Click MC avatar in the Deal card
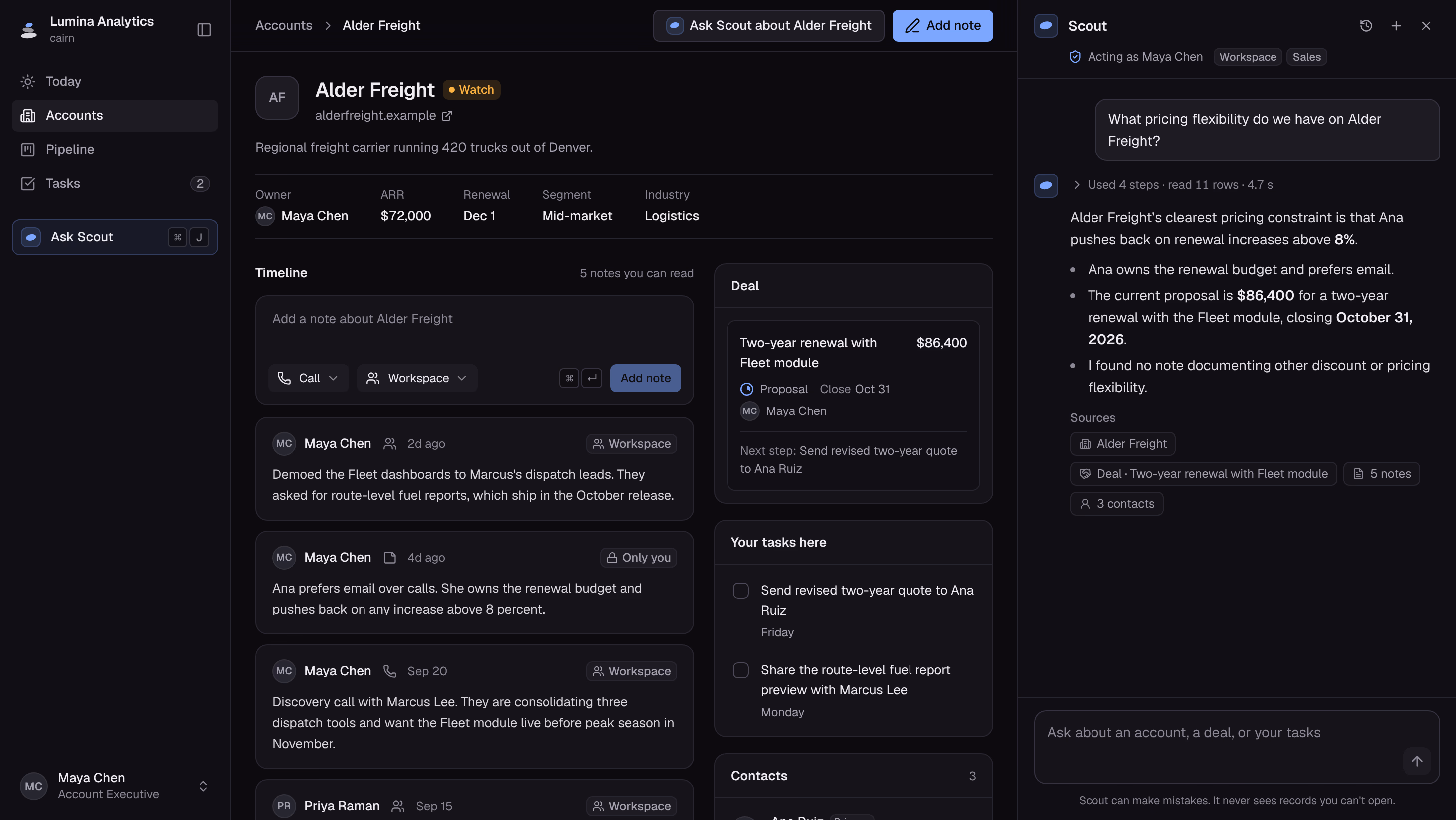Image resolution: width=1456 pixels, height=820 pixels. pos(749,411)
